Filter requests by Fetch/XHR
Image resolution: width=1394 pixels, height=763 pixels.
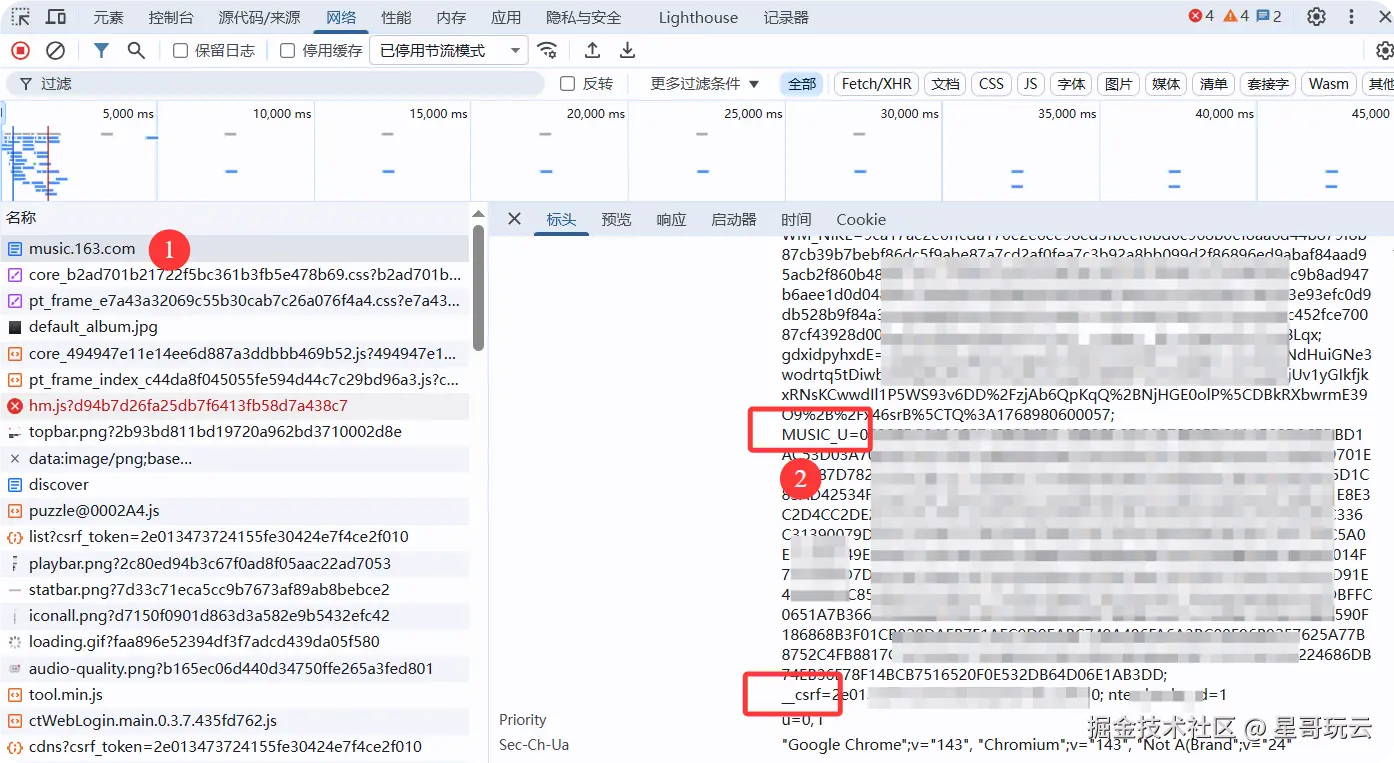pos(876,84)
